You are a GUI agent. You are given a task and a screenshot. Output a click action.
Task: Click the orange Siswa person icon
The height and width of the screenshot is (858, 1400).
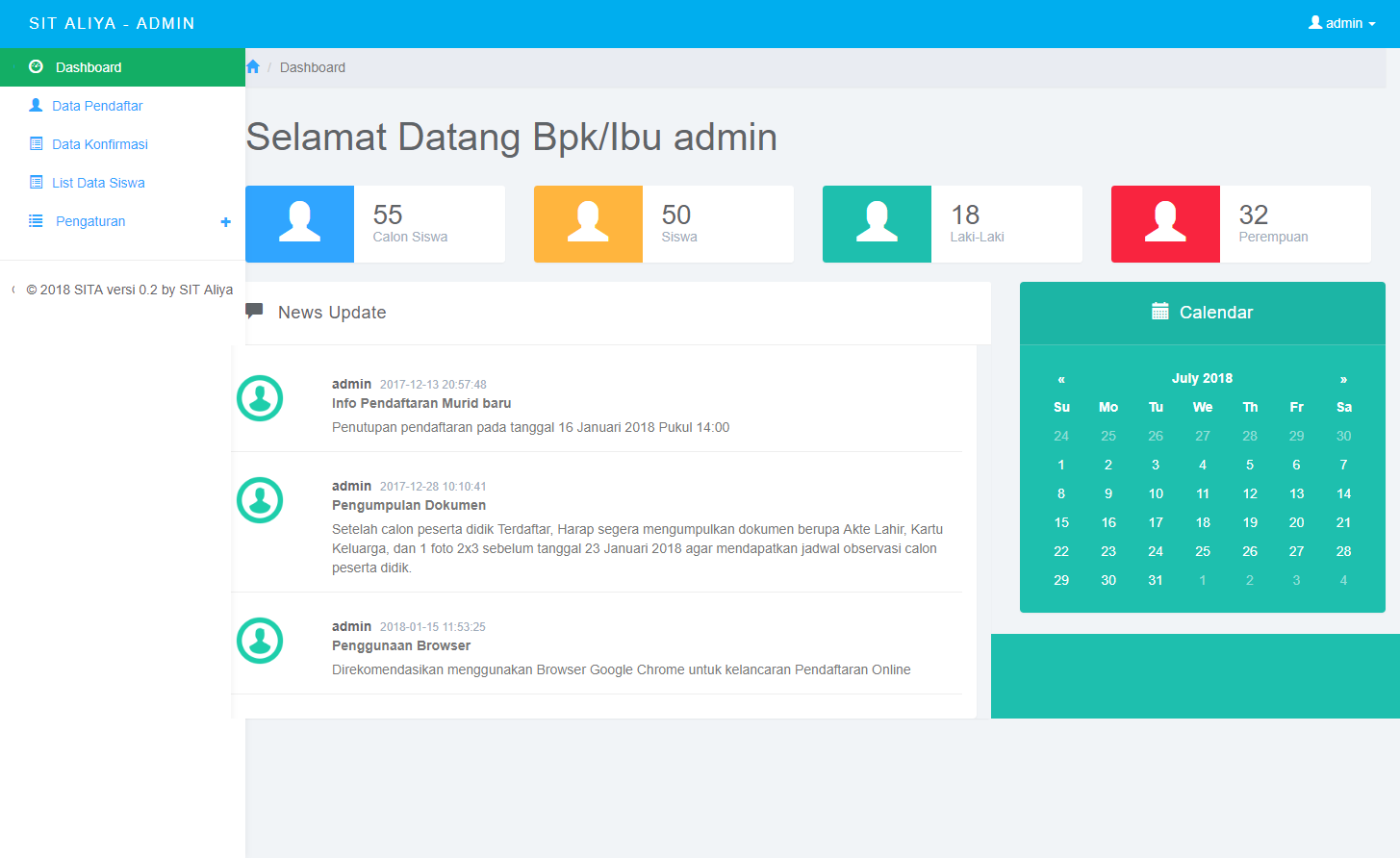(588, 223)
